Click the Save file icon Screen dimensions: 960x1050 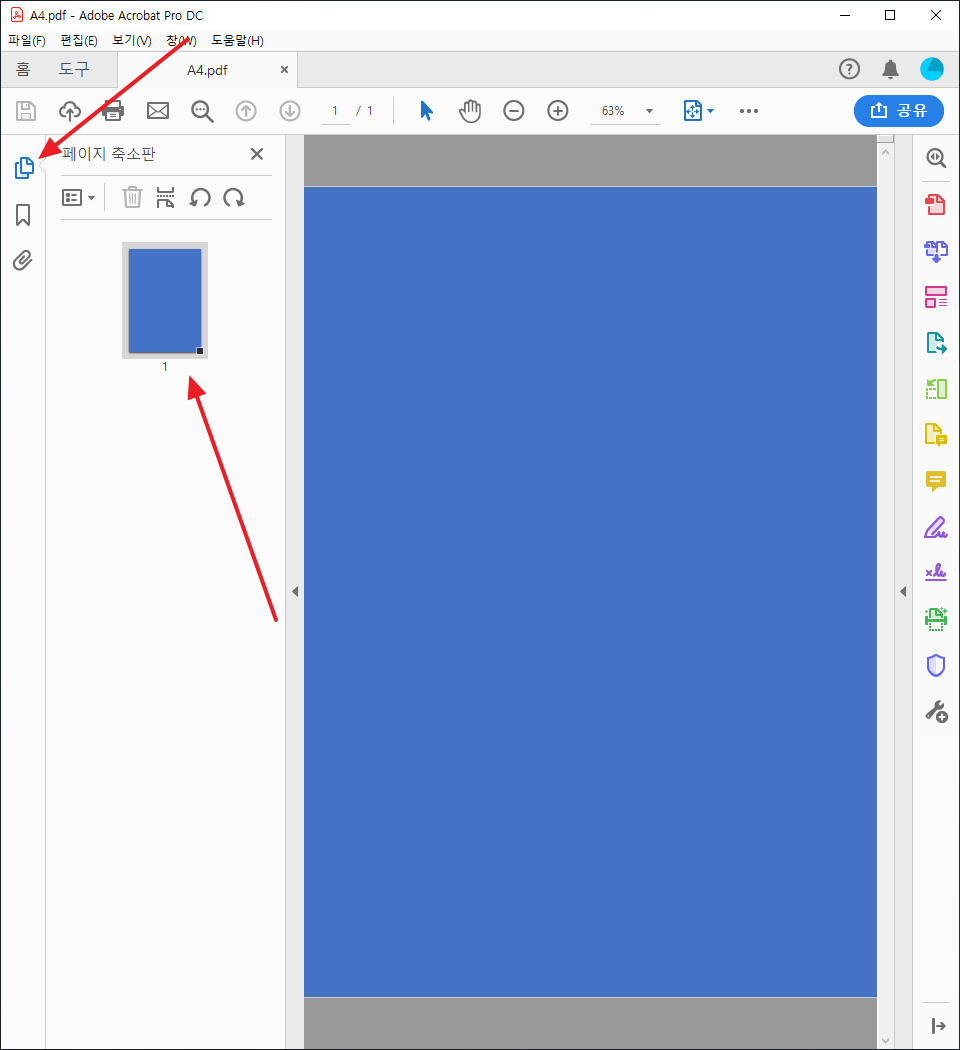pos(25,110)
